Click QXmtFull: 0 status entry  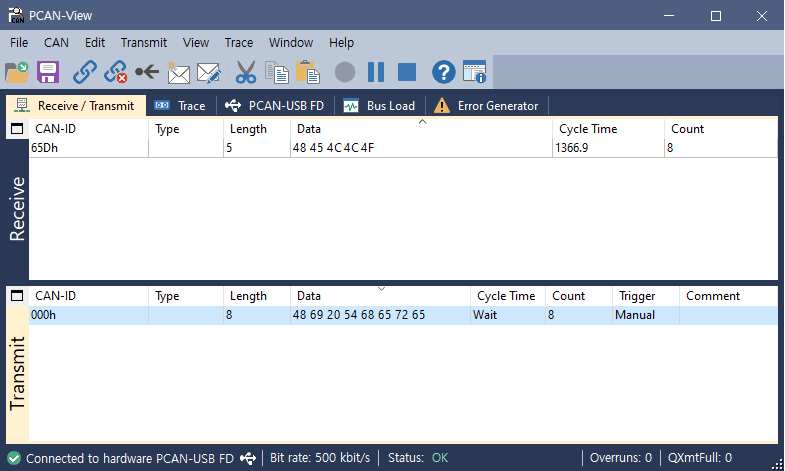(x=700, y=458)
